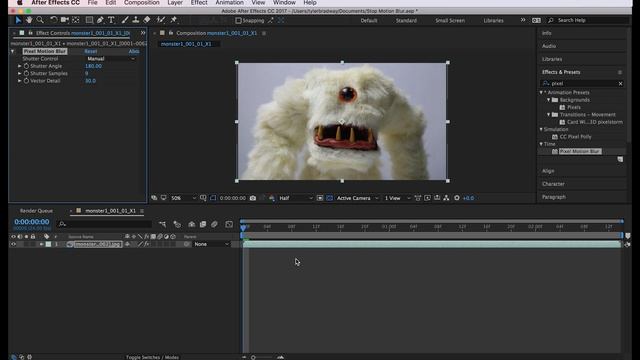Toggle Enable Motion Blur icon in timeline
The height and width of the screenshot is (360, 640).
click(x=214, y=224)
